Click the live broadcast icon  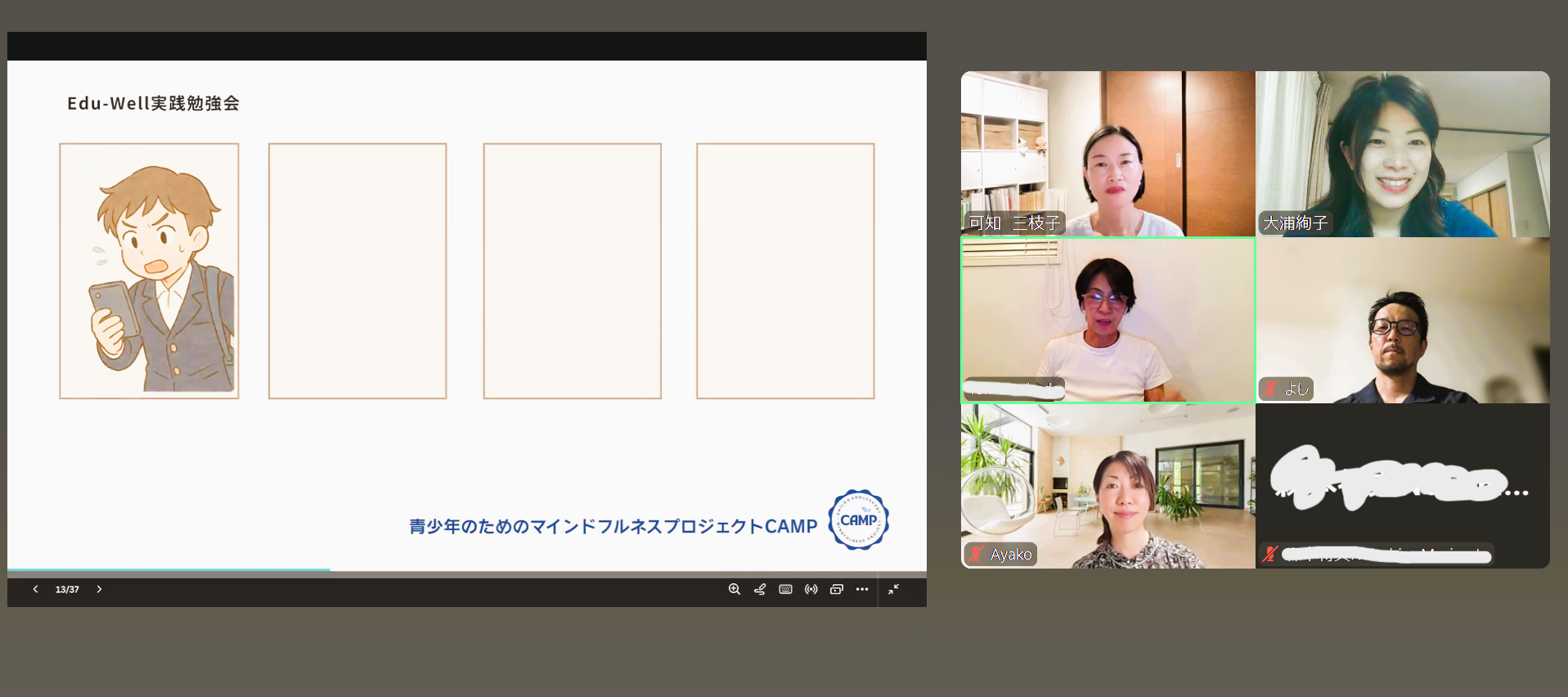[x=811, y=589]
